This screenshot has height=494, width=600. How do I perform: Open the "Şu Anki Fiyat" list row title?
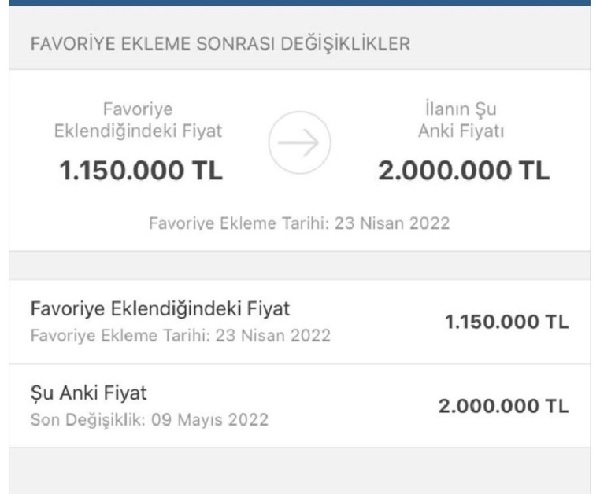tap(84, 393)
